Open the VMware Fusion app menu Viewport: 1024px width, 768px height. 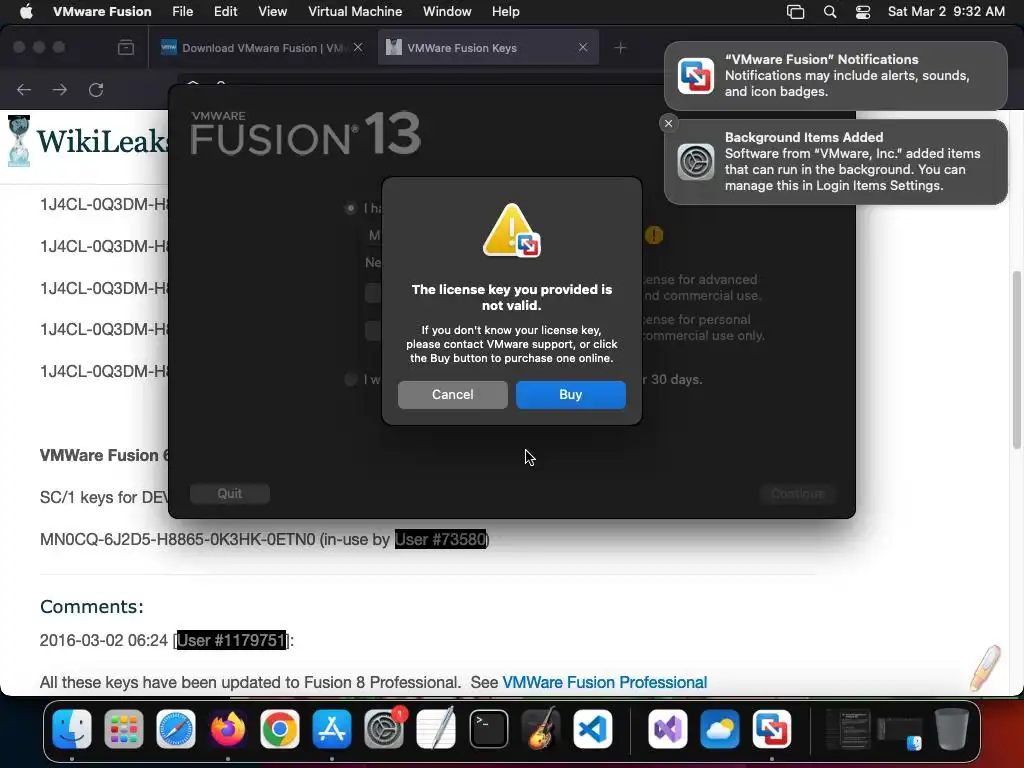102,12
